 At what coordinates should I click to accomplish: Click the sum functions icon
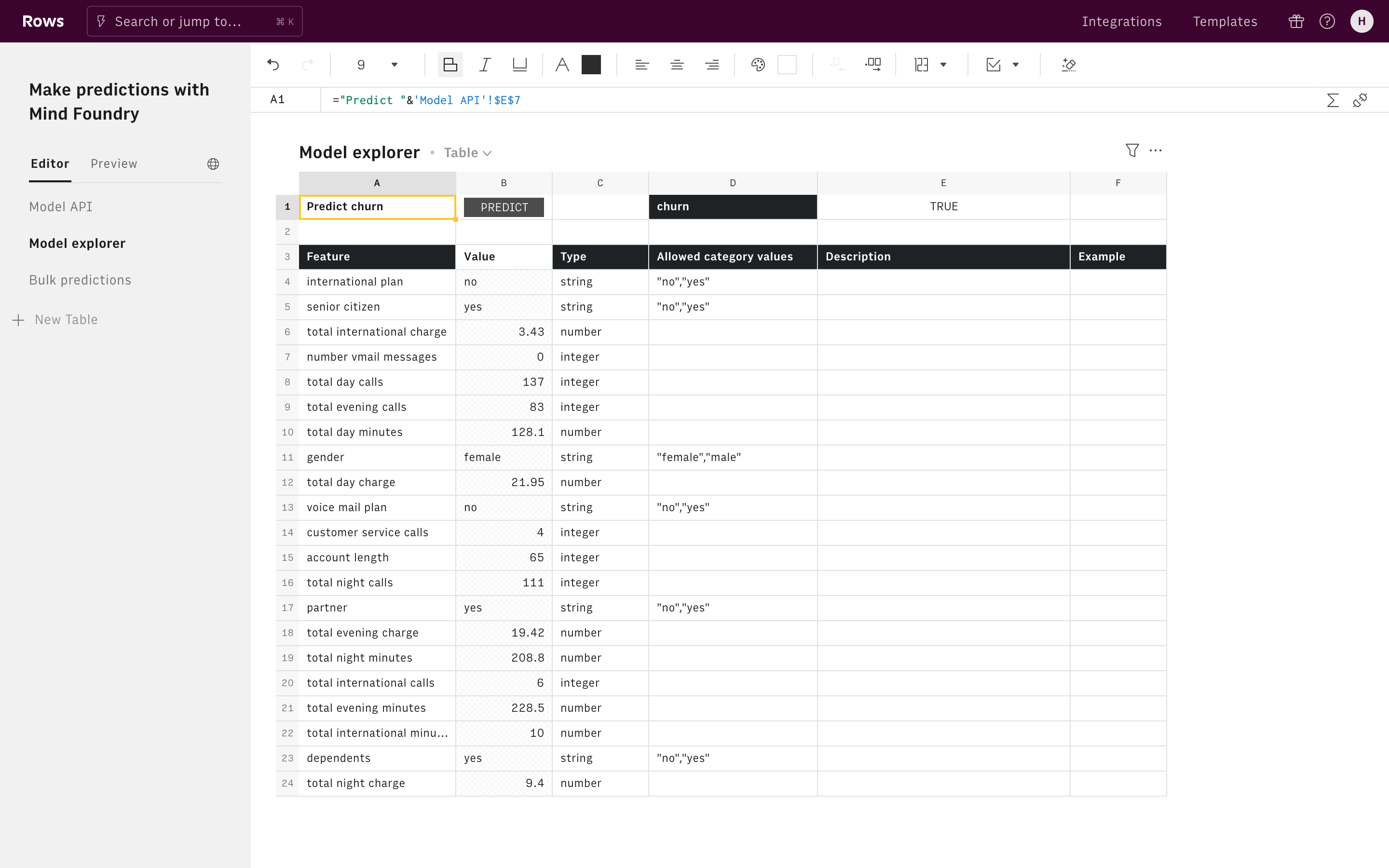1333,100
